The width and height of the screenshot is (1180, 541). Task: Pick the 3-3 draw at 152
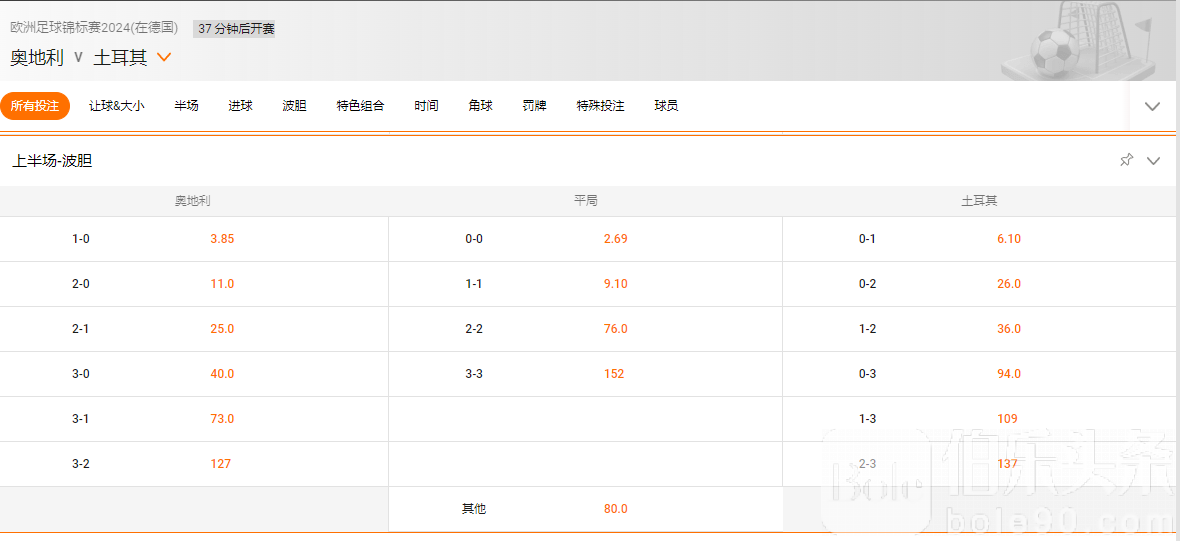coord(614,374)
